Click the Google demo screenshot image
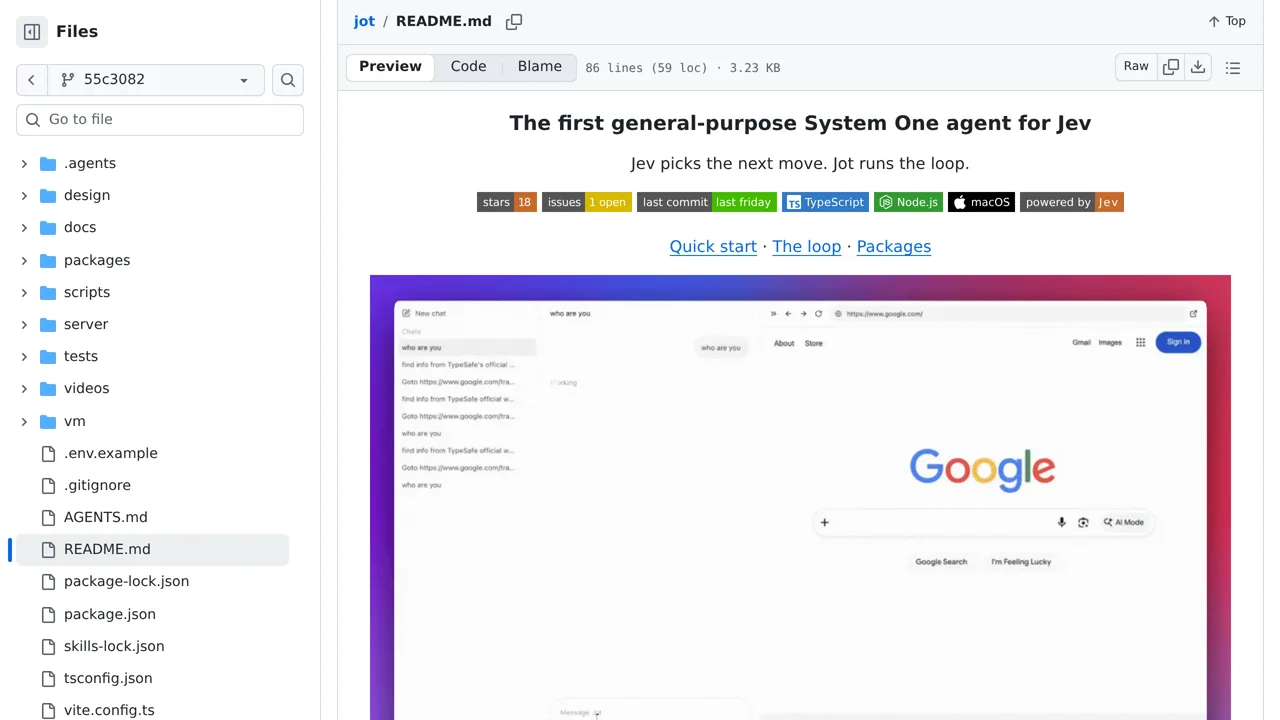This screenshot has height=720, width=1280. click(x=800, y=498)
